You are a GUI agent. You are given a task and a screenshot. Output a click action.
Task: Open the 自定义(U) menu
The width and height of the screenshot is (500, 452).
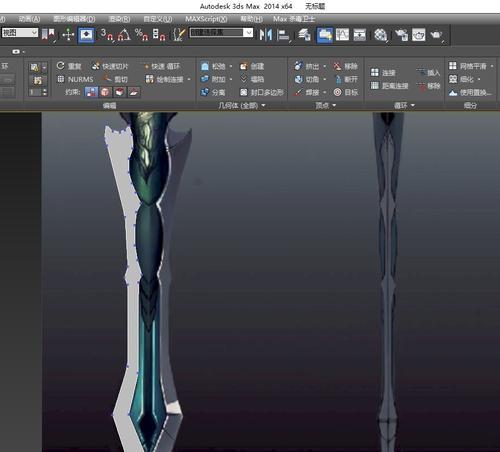click(158, 19)
